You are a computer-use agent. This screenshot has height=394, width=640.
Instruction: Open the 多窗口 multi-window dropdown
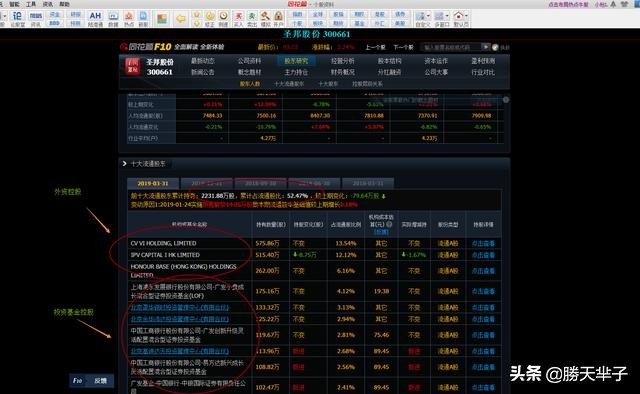coord(442,18)
